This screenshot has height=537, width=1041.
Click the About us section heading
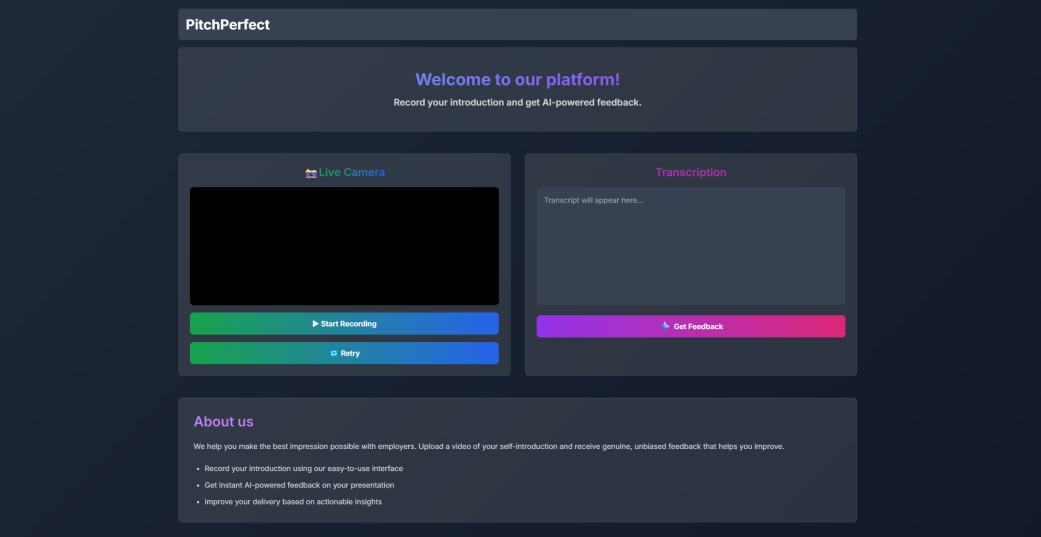tap(223, 422)
